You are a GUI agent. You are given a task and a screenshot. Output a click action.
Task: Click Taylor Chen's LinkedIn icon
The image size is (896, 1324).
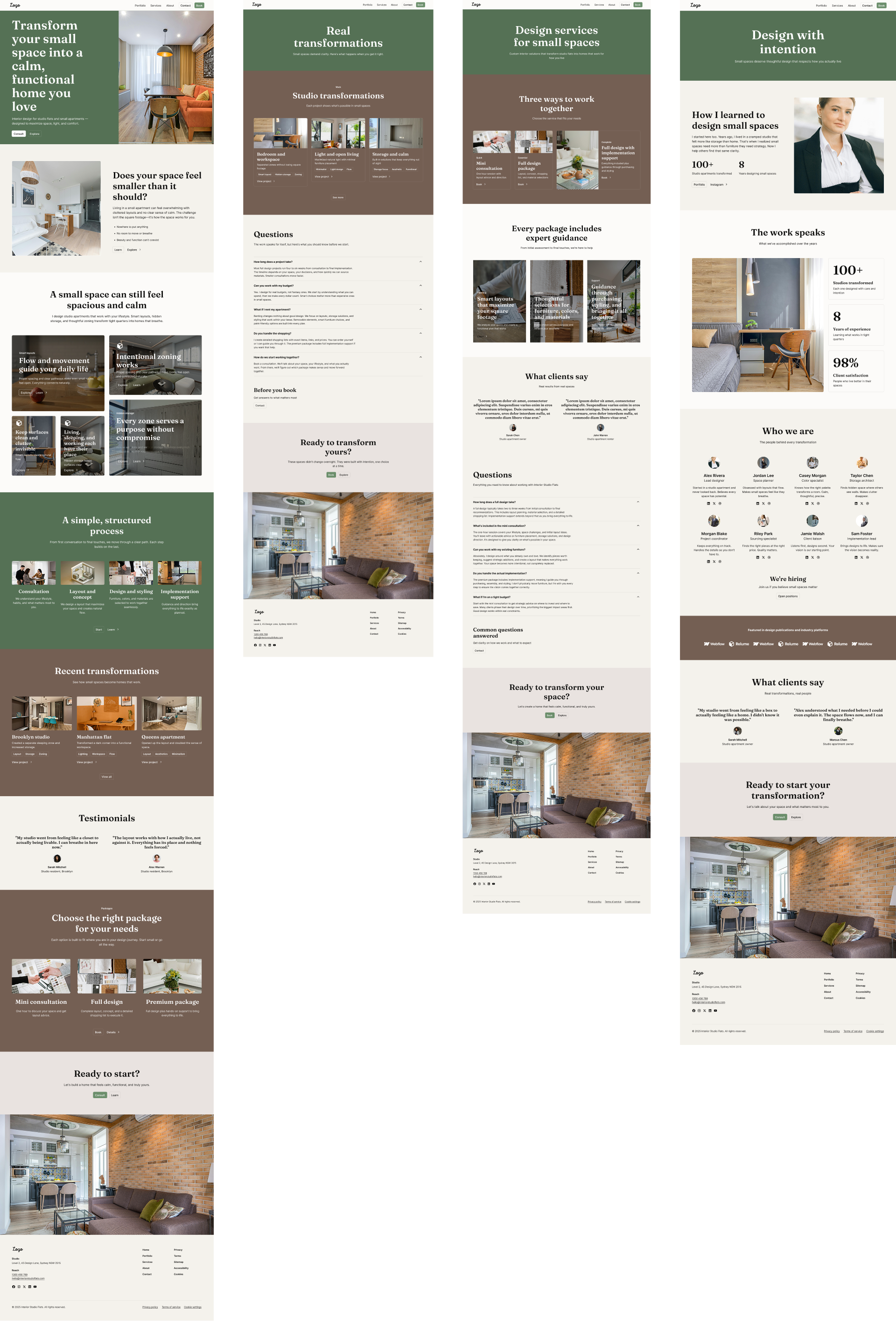point(855,504)
